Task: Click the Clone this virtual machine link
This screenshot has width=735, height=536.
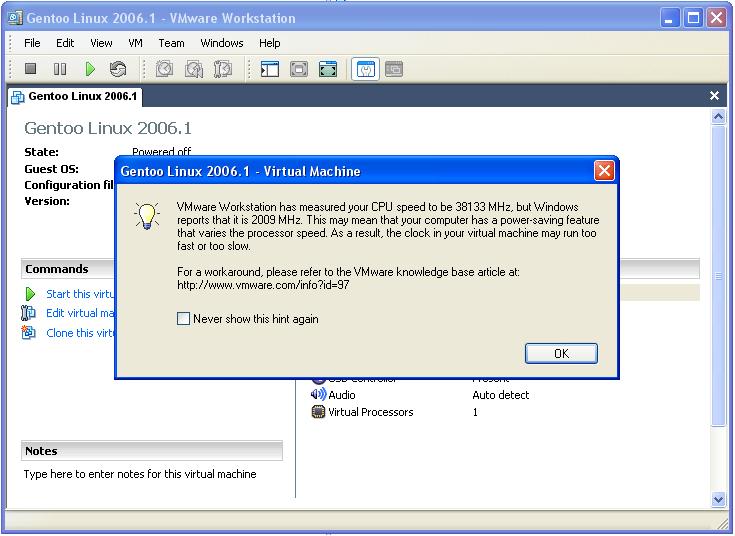Action: click(x=80, y=333)
